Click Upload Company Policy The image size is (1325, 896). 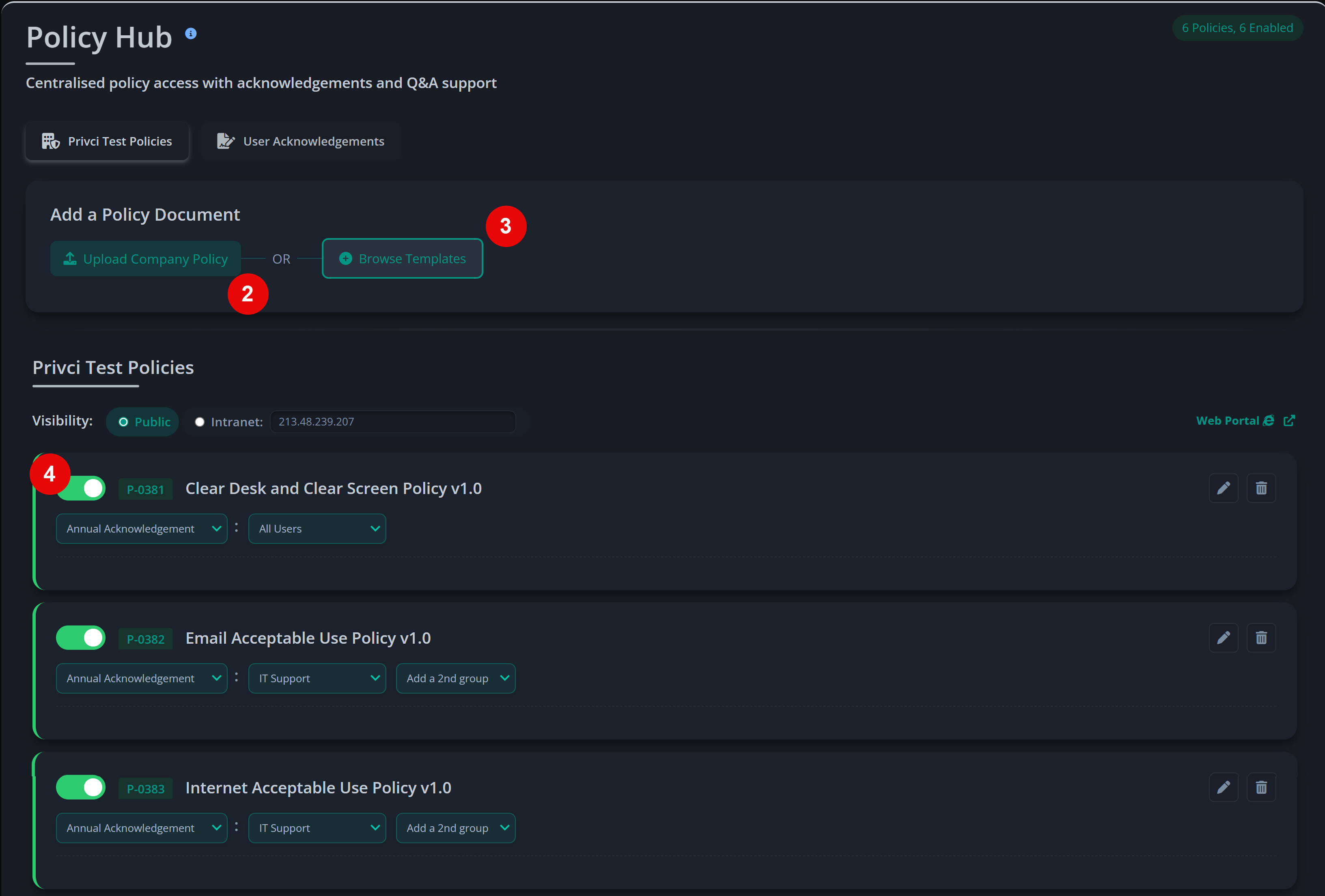pyautogui.click(x=145, y=258)
